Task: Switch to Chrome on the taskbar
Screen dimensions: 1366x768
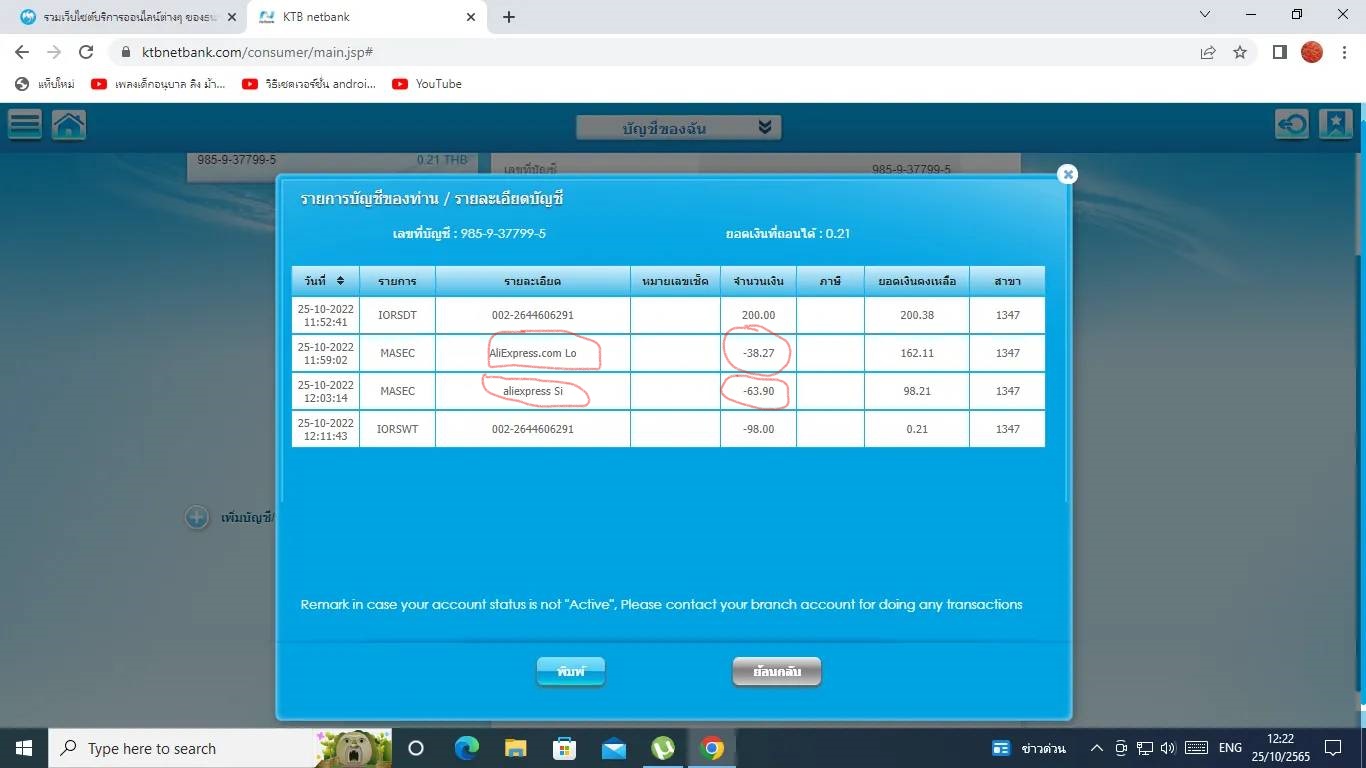Action: (x=711, y=748)
